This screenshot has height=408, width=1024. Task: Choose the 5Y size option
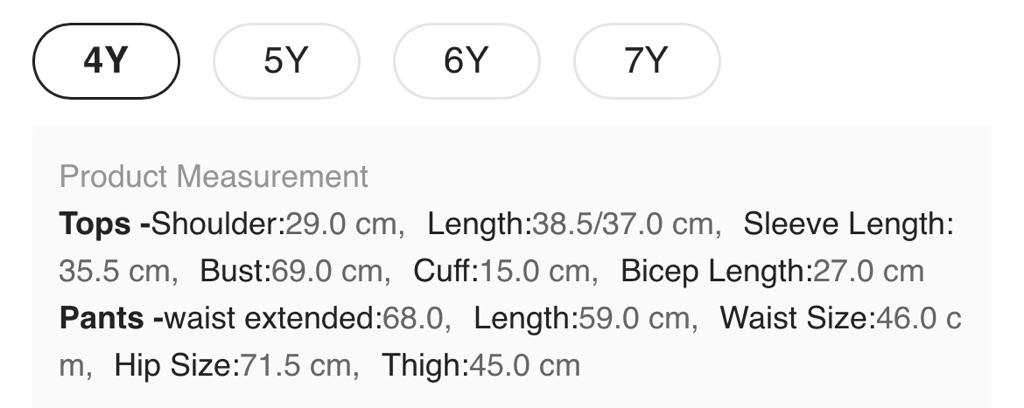(x=286, y=61)
